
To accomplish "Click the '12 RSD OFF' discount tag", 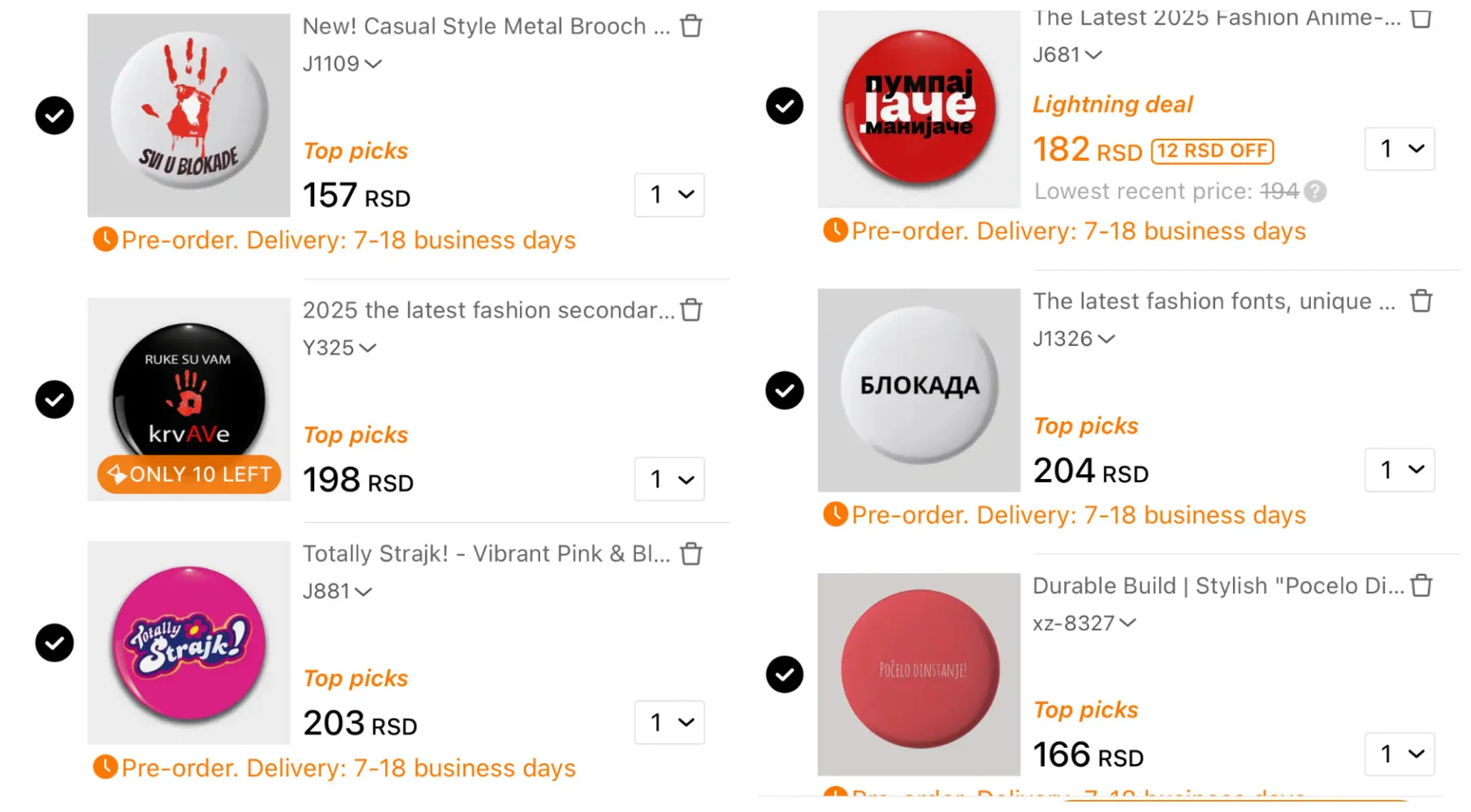I will [1211, 150].
